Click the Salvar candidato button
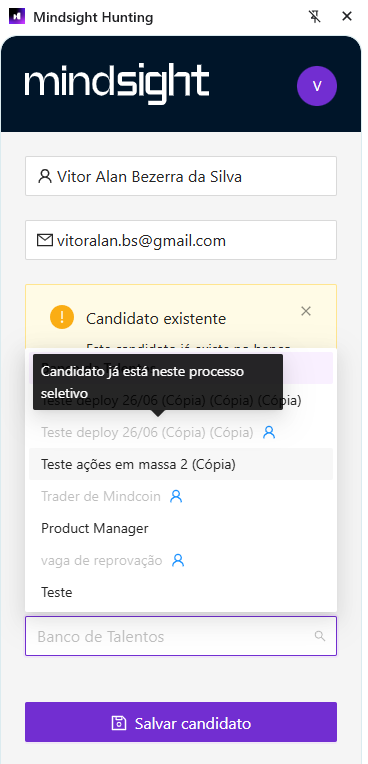This screenshot has width=368, height=764. (x=181, y=722)
